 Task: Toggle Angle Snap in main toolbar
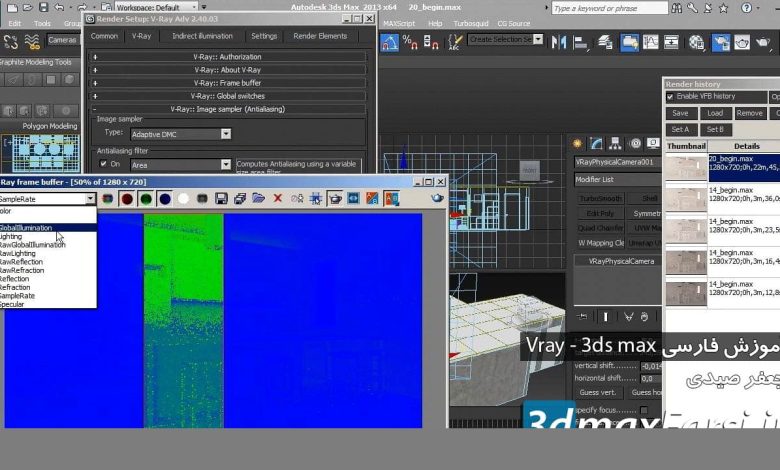pyautogui.click(x=390, y=43)
